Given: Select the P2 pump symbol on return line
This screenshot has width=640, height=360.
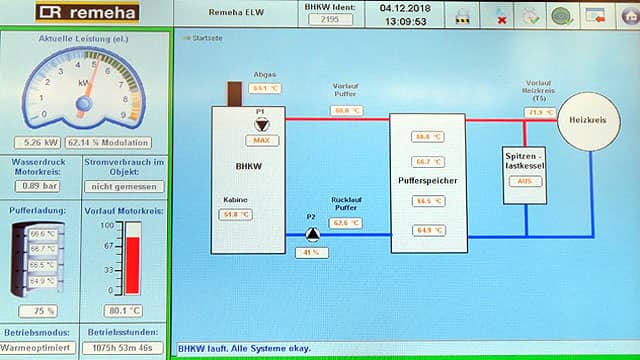Looking at the screenshot, I should coord(313,234).
